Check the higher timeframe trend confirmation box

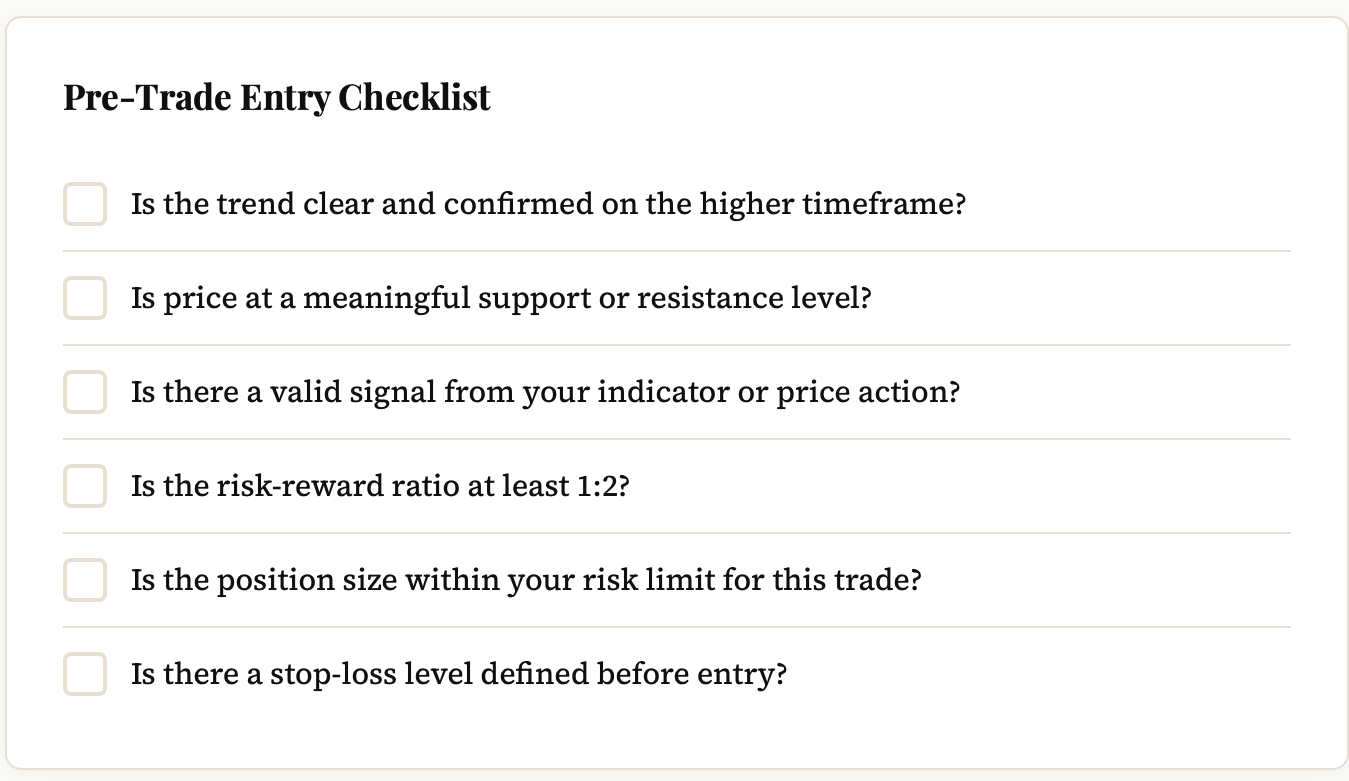coord(85,204)
